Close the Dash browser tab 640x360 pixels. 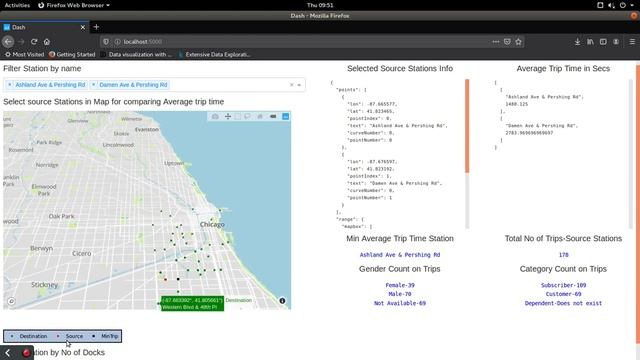pos(83,27)
